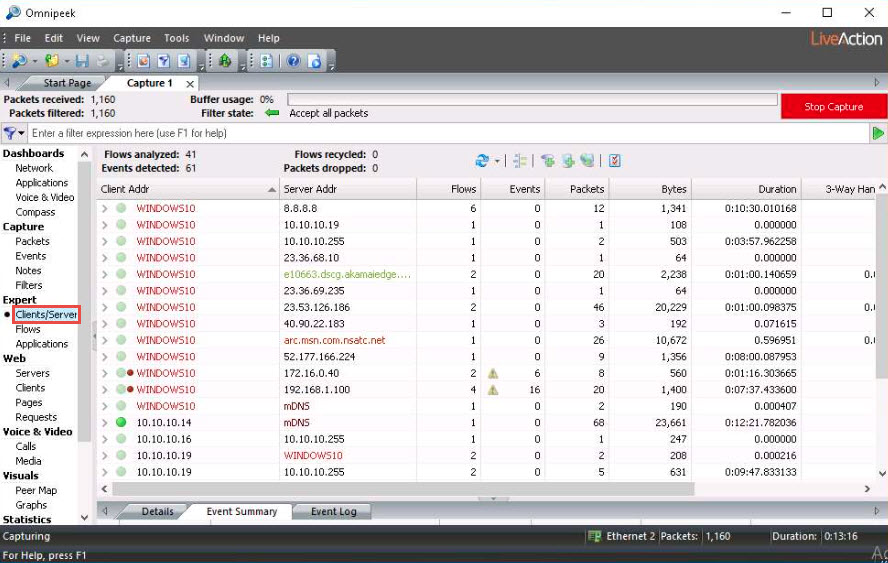The image size is (888, 563).
Task: Open Expert EventFinder settings checklist icon
Action: pyautogui.click(x=614, y=161)
